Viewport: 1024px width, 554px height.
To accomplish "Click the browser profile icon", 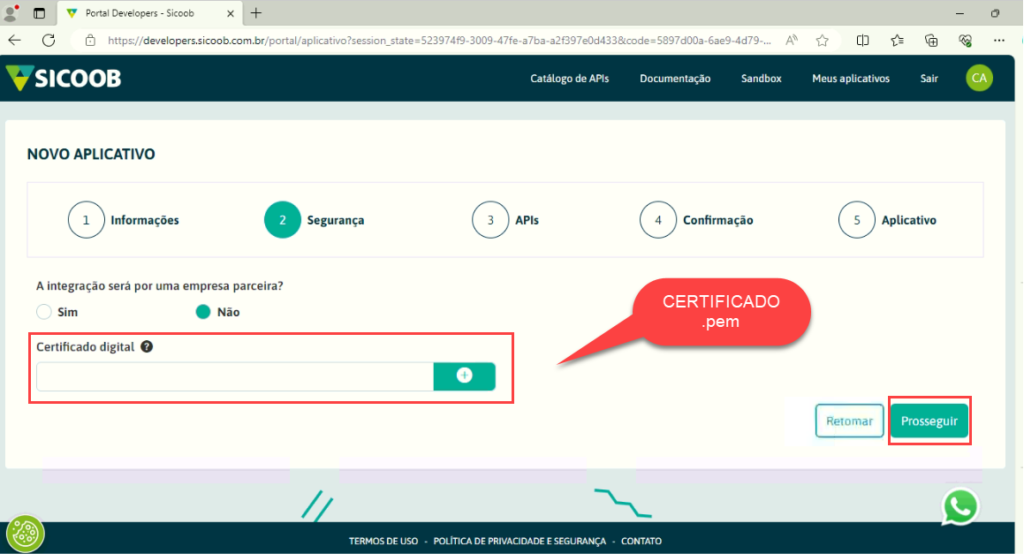I will coord(11,13).
